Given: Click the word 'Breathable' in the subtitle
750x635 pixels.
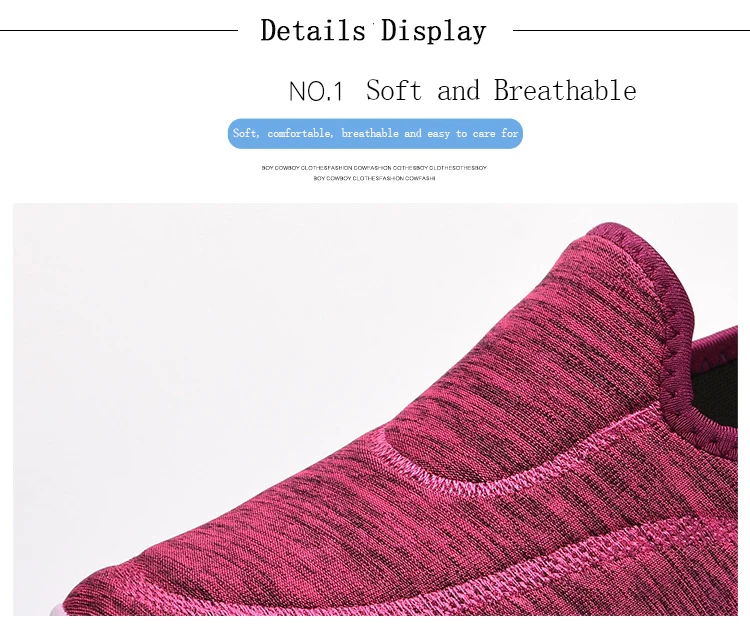Looking at the screenshot, I should (565, 90).
